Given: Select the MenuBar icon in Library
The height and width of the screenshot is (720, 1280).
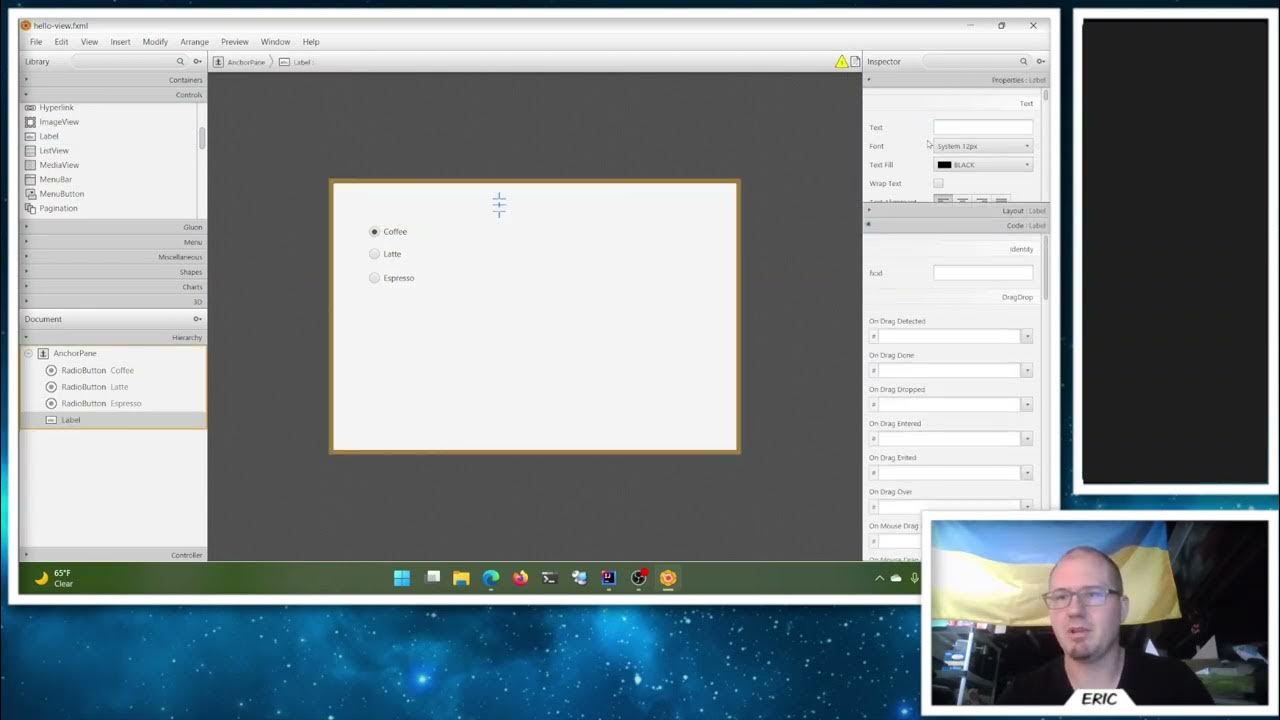Looking at the screenshot, I should [x=30, y=179].
